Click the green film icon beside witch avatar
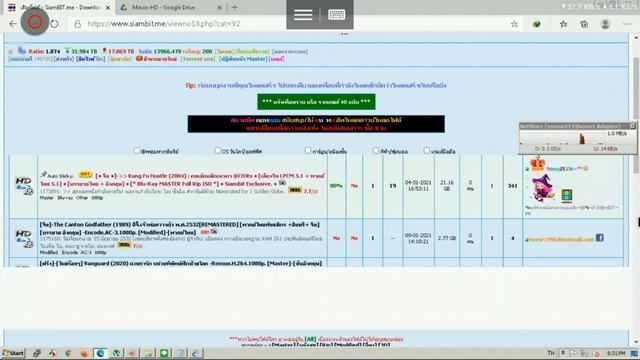 [x=567, y=195]
